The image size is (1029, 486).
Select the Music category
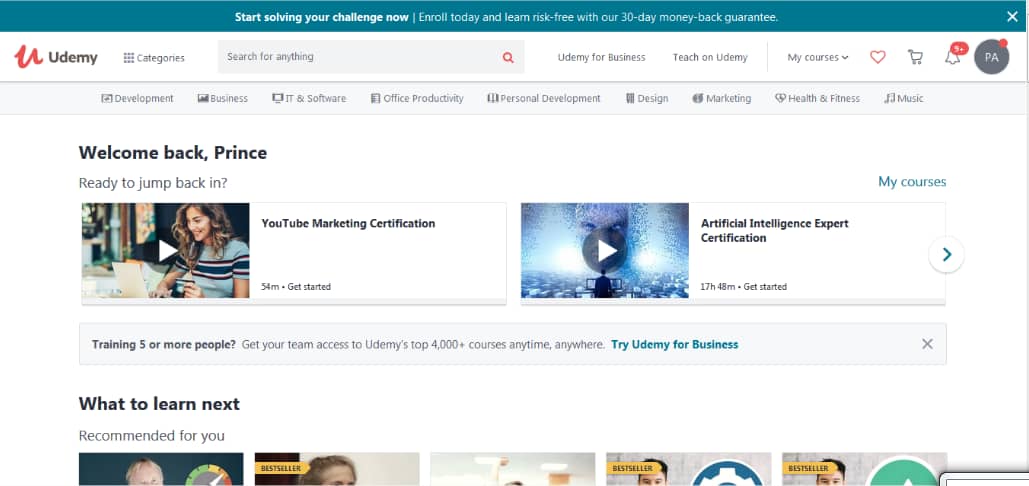904,98
